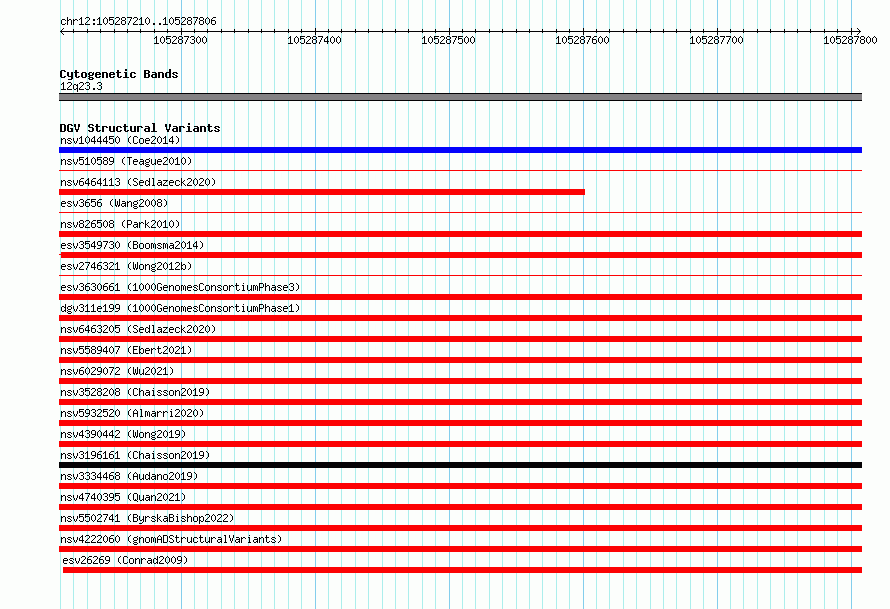
Task: Click the 105287300 ruler position label
Action: (180, 40)
